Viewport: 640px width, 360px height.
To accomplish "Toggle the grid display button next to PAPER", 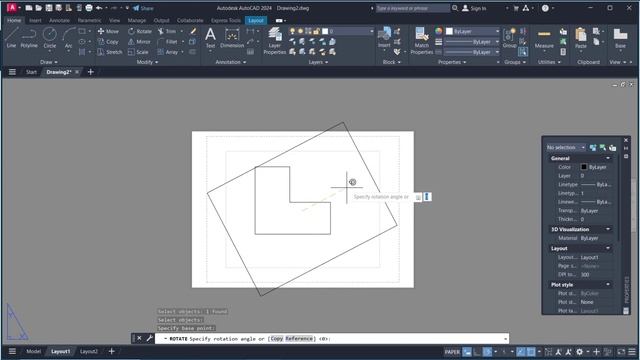I will pos(467,351).
